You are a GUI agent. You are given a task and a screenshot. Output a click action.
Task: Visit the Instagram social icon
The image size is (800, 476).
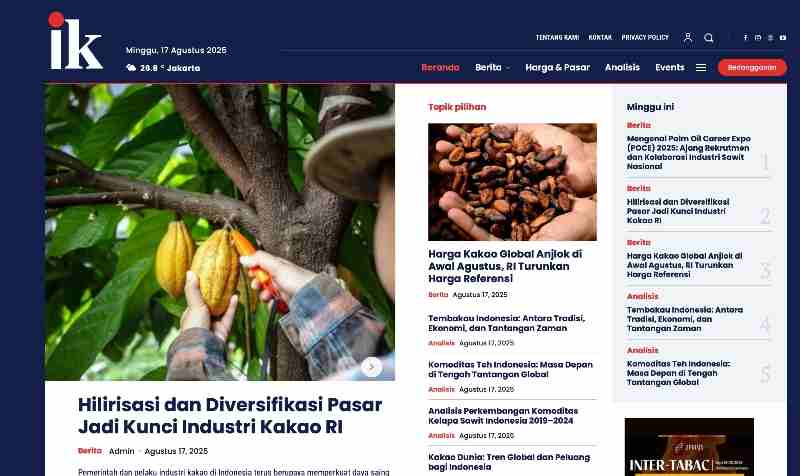[758, 38]
